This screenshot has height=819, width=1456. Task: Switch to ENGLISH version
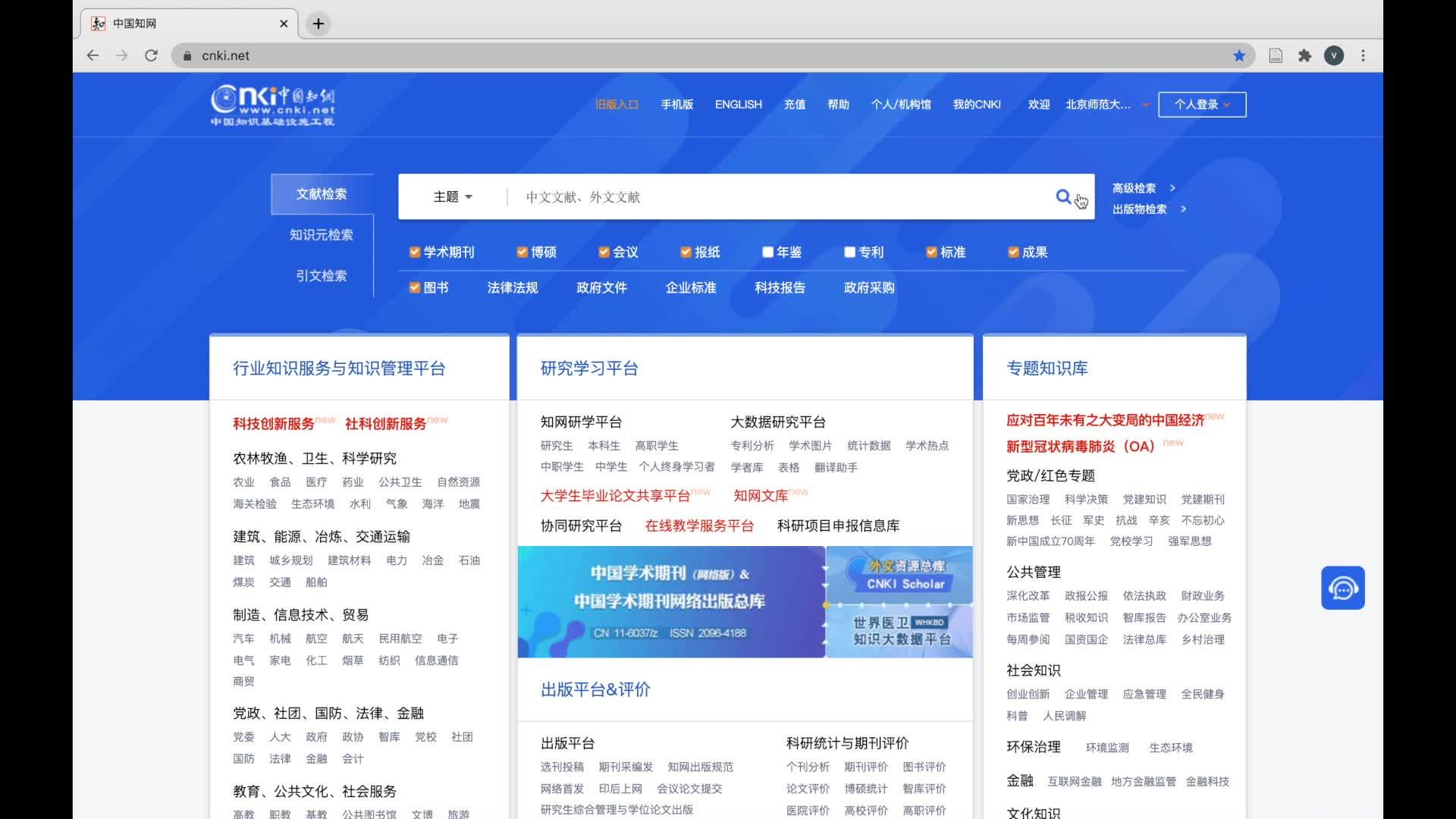tap(738, 105)
